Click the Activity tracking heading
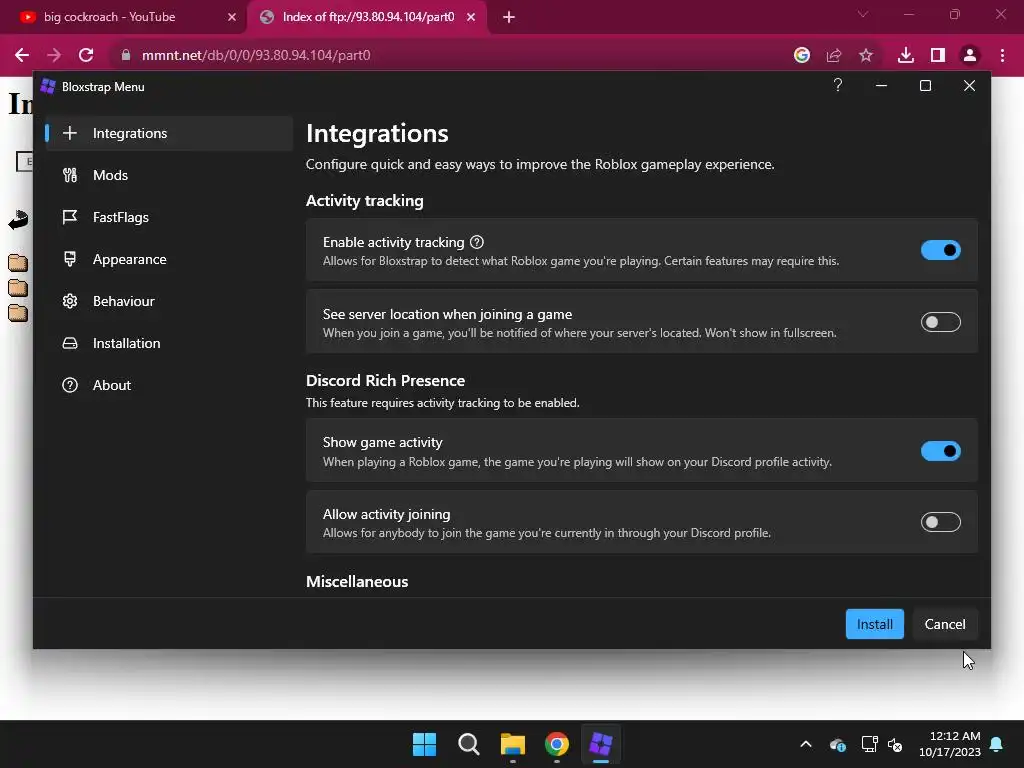 tap(364, 201)
